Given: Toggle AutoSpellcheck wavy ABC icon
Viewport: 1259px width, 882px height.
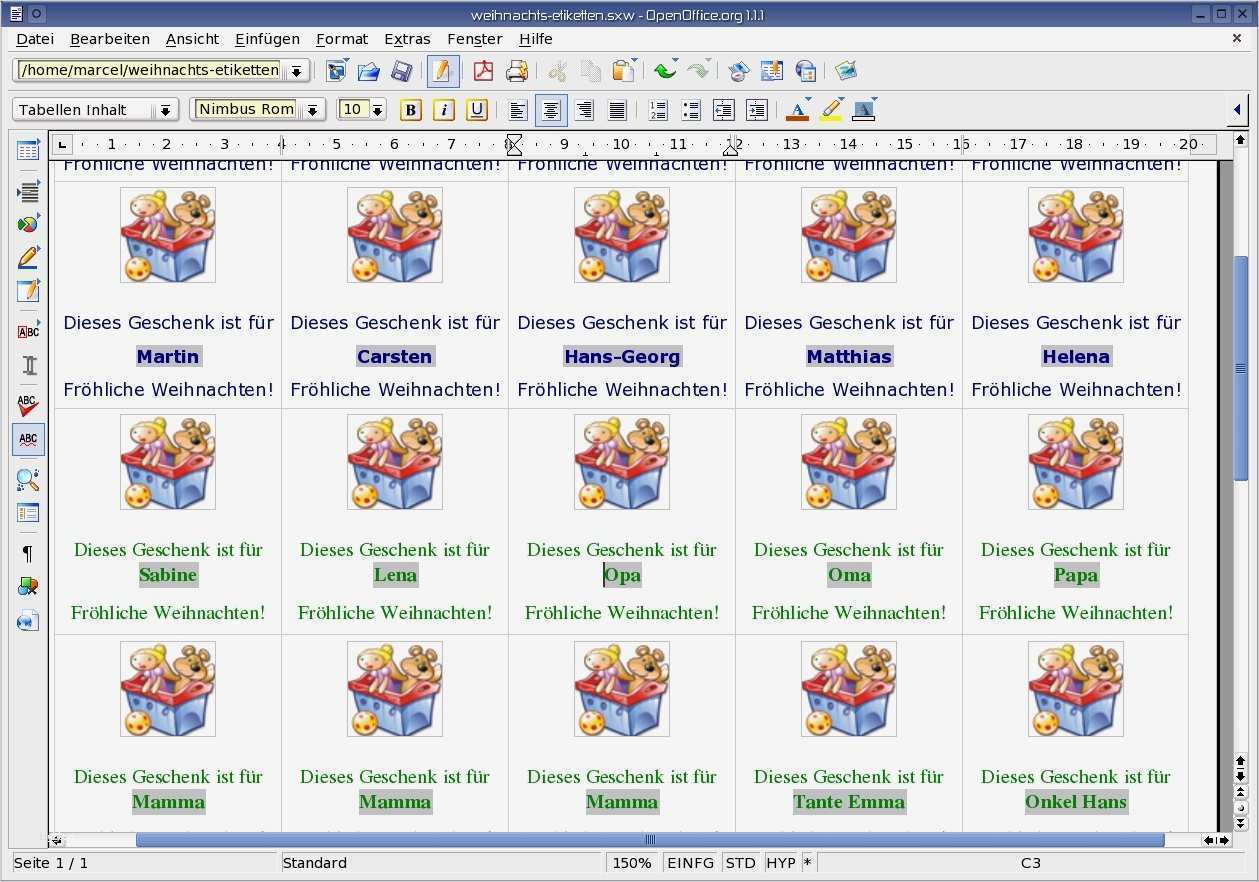Looking at the screenshot, I should [28, 439].
